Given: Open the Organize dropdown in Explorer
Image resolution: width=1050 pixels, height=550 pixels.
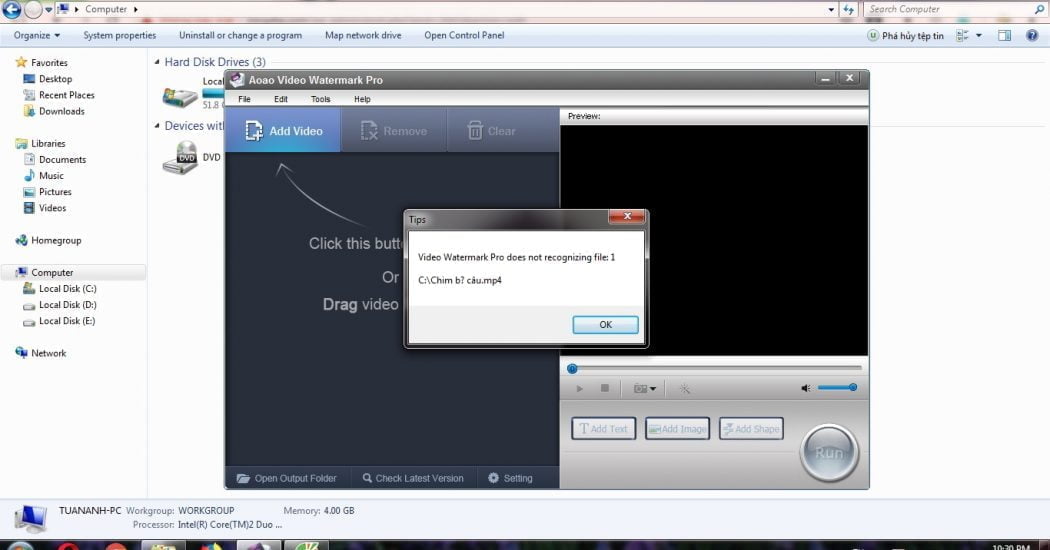Looking at the screenshot, I should tap(37, 36).
